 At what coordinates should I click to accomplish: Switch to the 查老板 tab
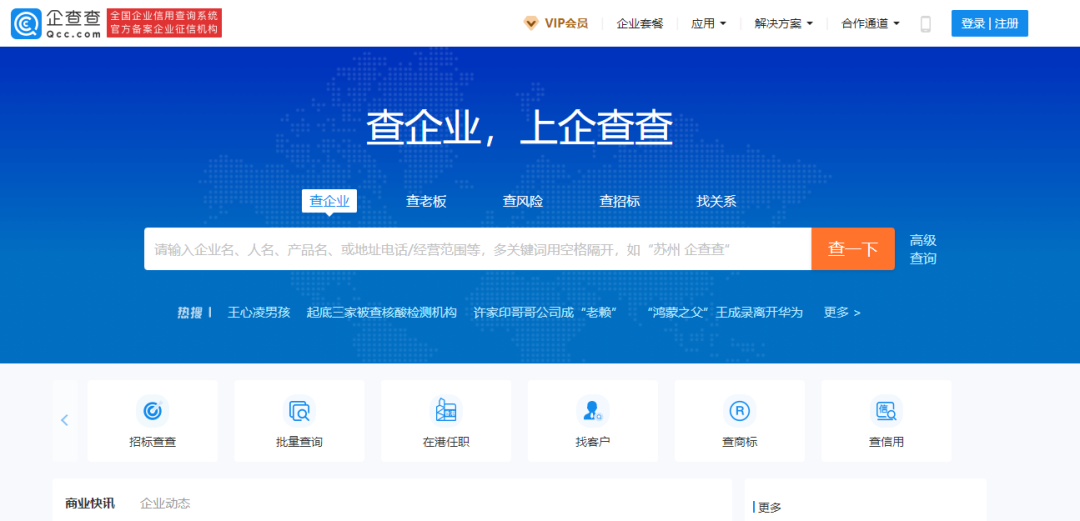pos(426,201)
